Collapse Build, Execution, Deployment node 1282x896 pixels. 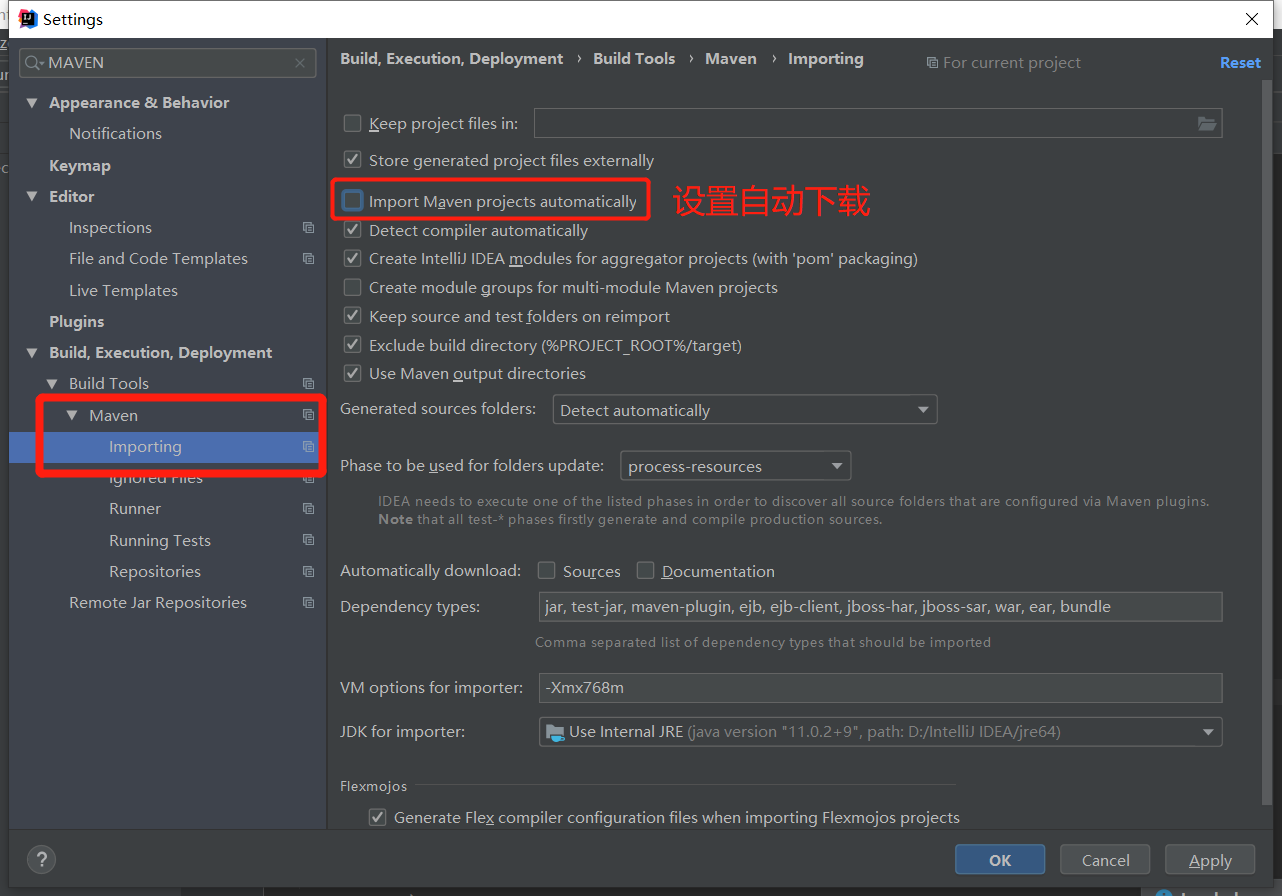[32, 353]
